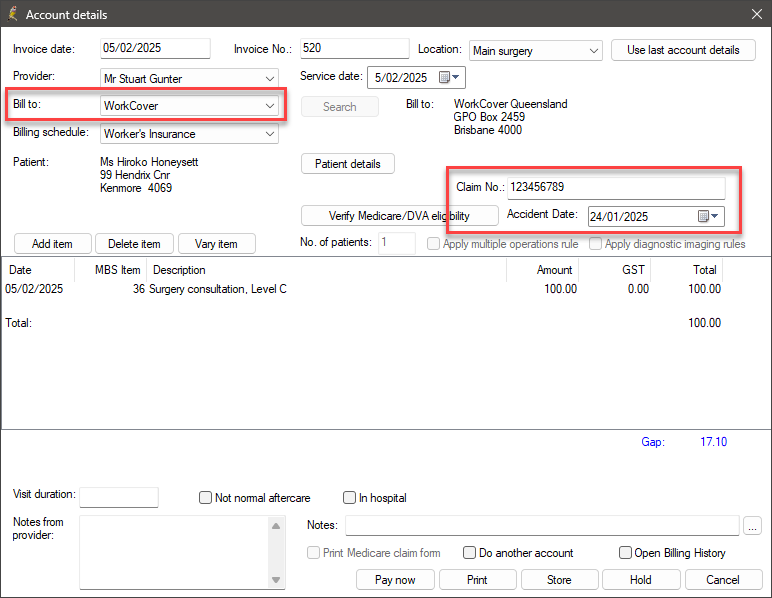The width and height of the screenshot is (772, 598).
Task: Click the WorkCover Queensland address text
Action: (x=511, y=117)
